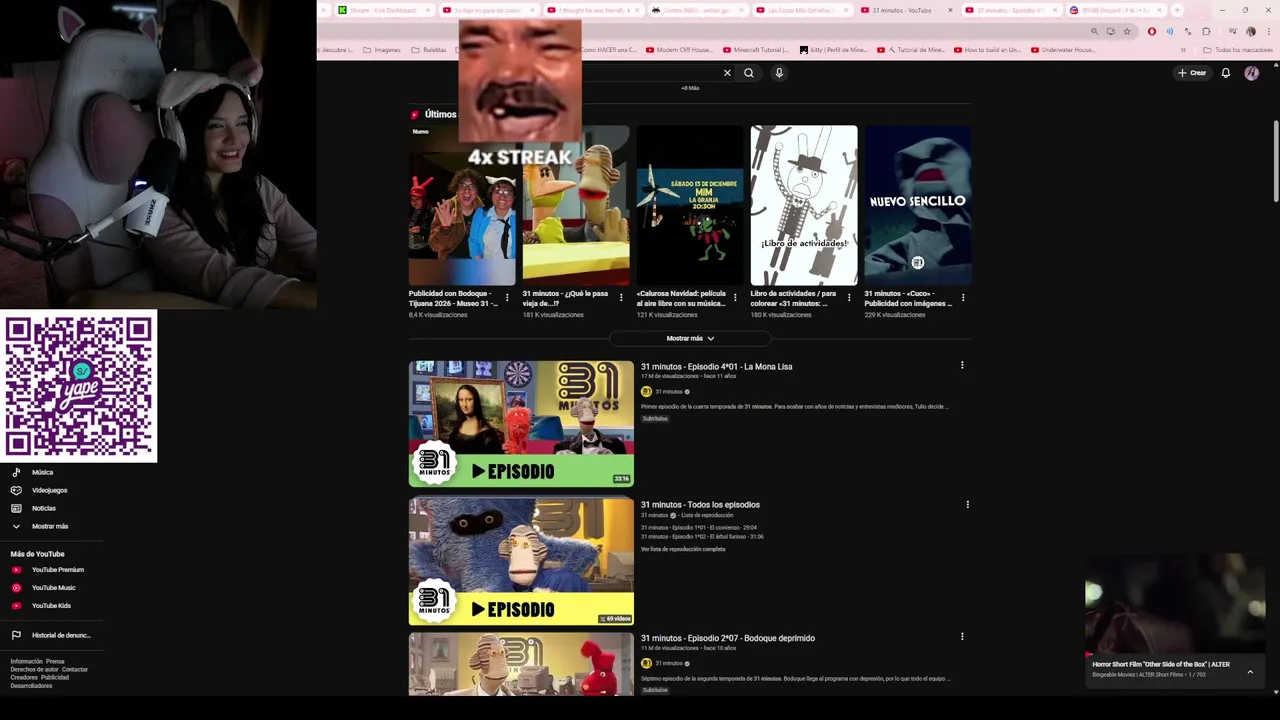Open 'Todos los marcadores' bookmarks folder
This screenshot has width=1280, height=720.
coord(1238,50)
